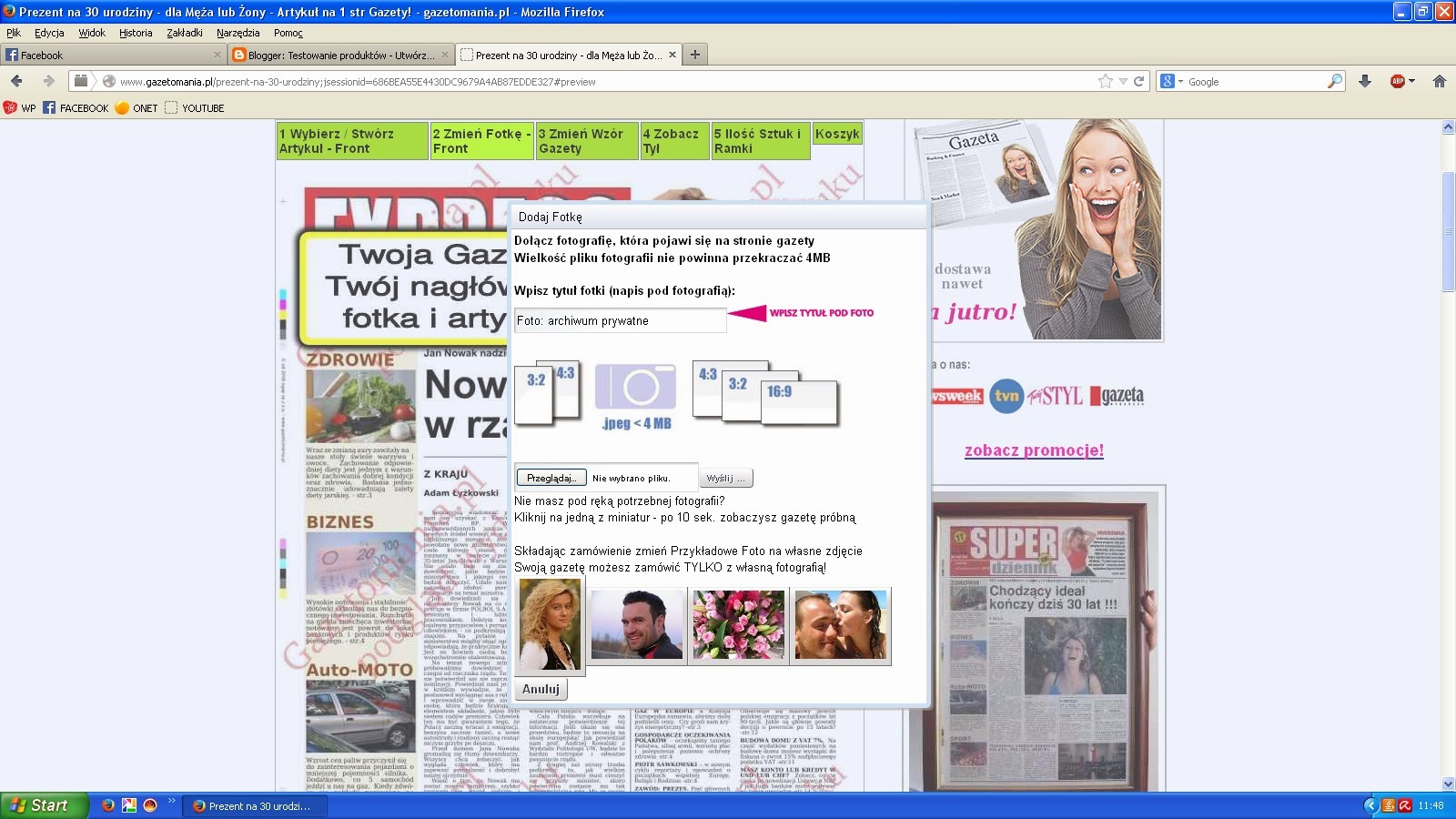Select the pink flowers sample photo
Image resolution: width=1456 pixels, height=819 pixels.
point(738,624)
